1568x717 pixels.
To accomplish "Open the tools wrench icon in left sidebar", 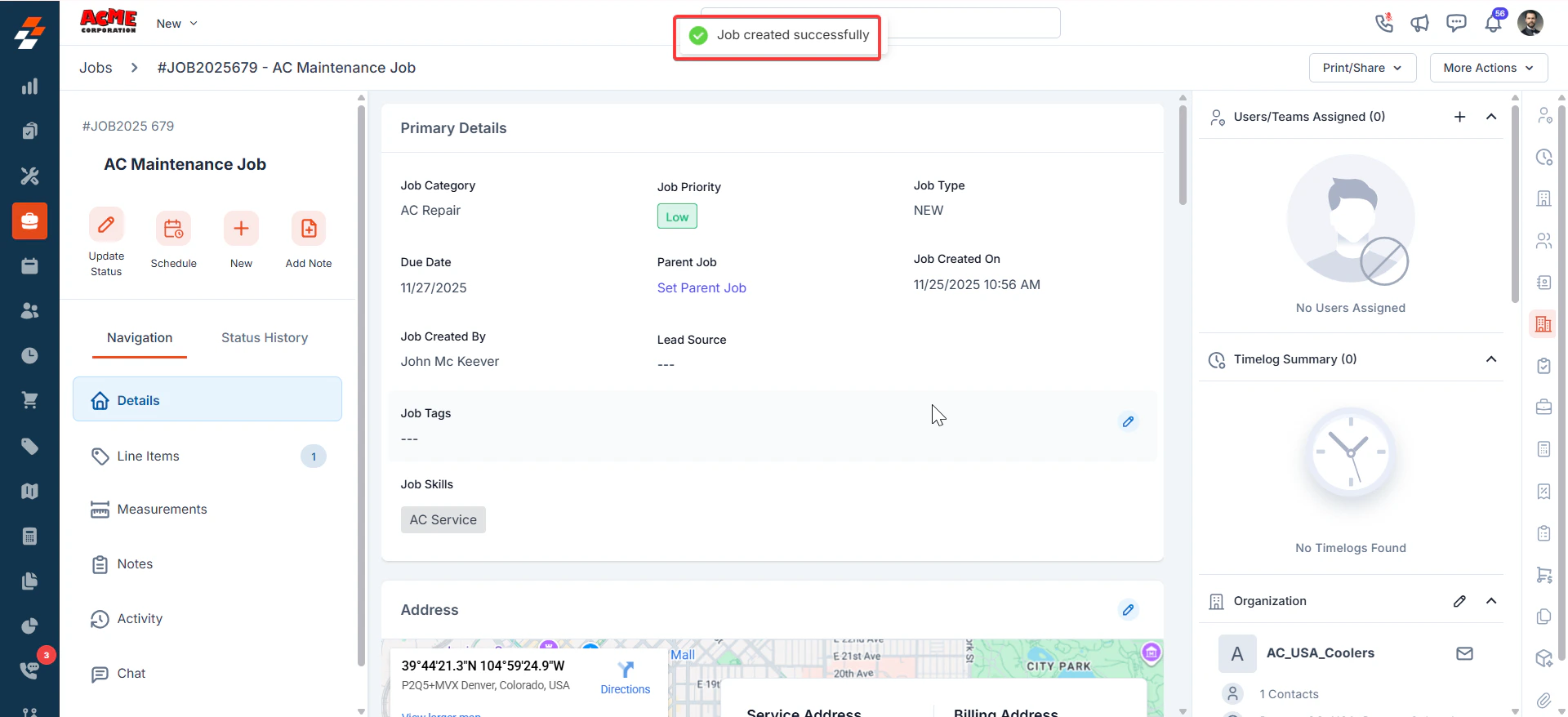I will tap(29, 176).
